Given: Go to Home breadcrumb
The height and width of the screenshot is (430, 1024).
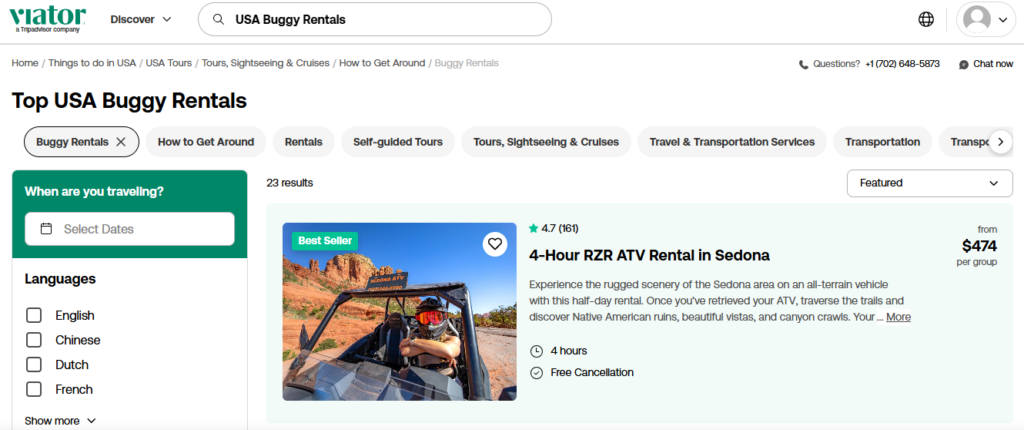Looking at the screenshot, I should tap(25, 63).
